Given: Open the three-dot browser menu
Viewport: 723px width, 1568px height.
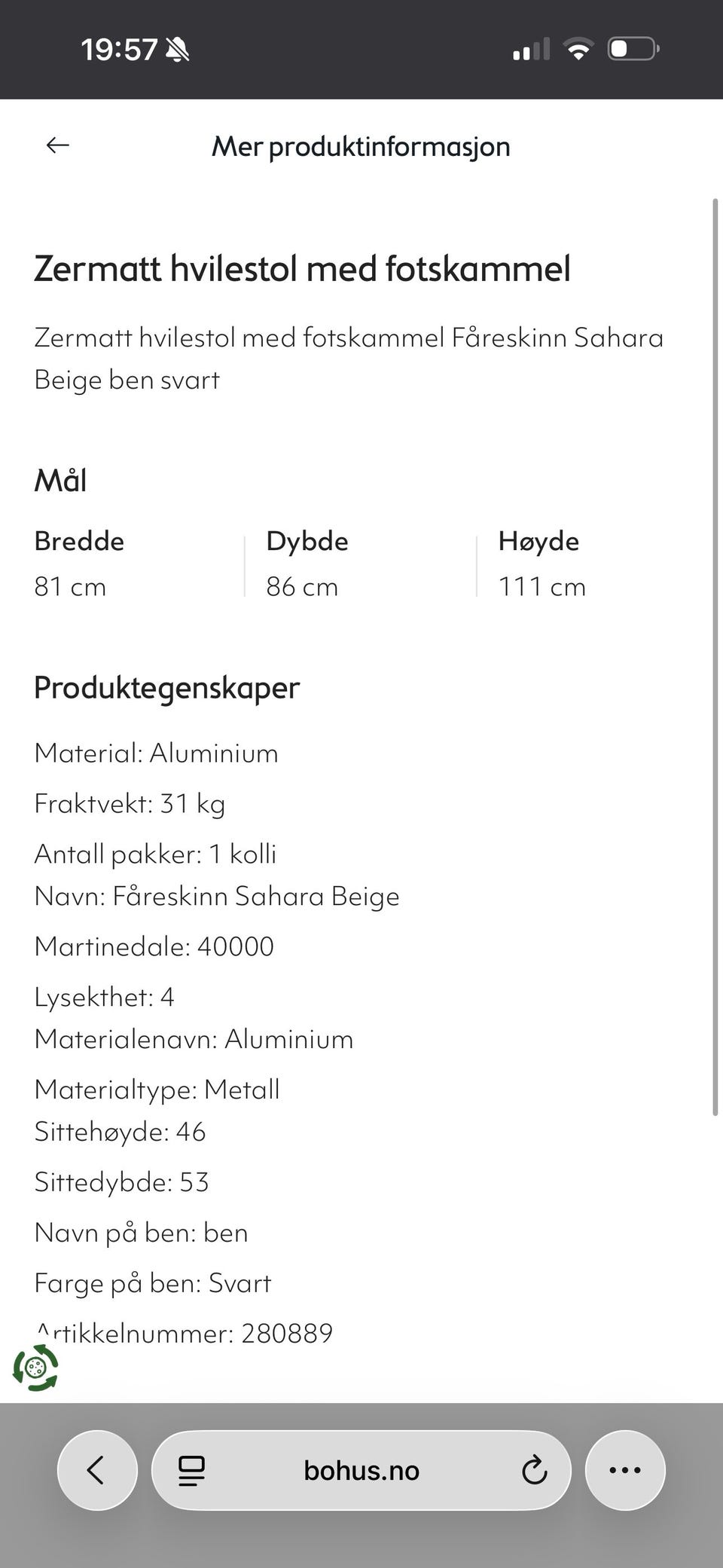Looking at the screenshot, I should click(x=625, y=1469).
